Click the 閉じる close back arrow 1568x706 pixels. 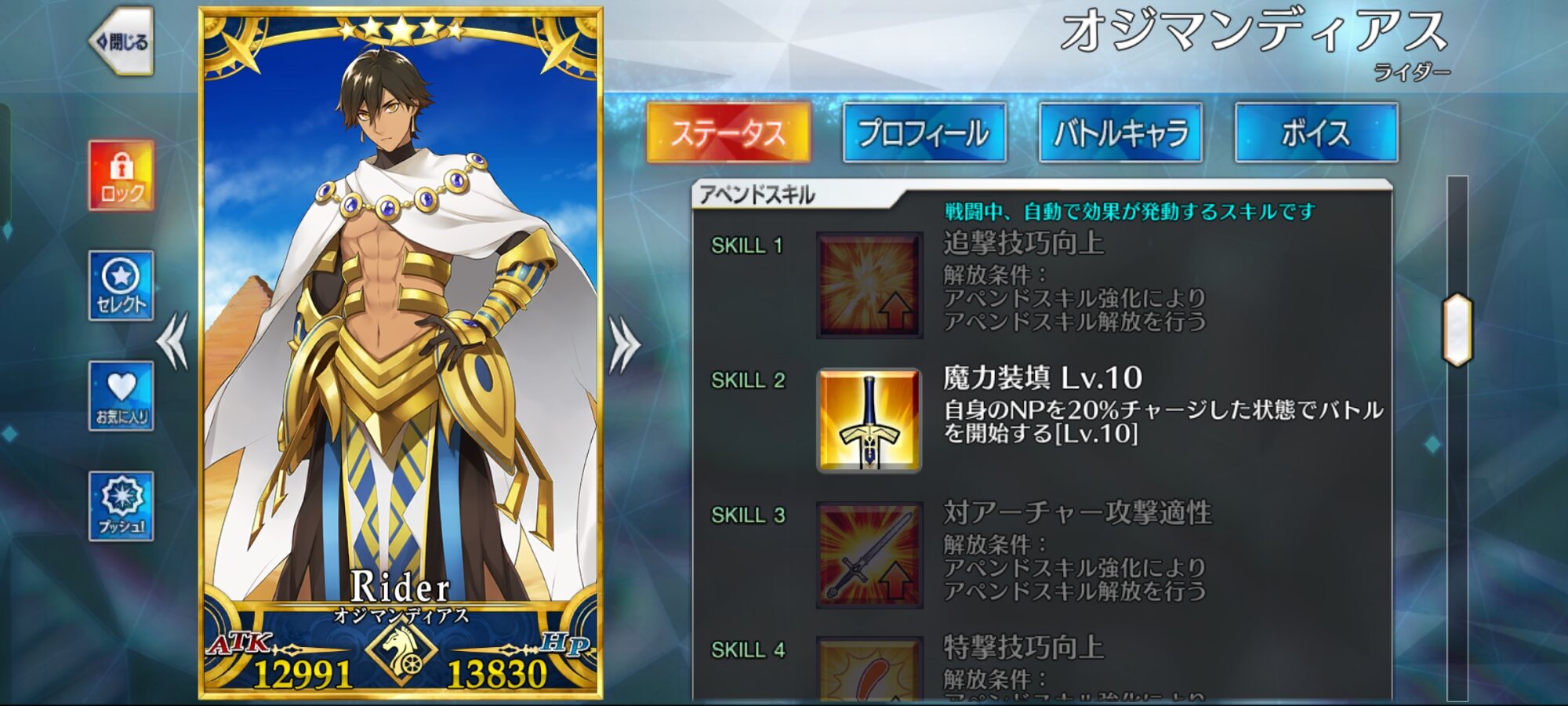point(122,42)
